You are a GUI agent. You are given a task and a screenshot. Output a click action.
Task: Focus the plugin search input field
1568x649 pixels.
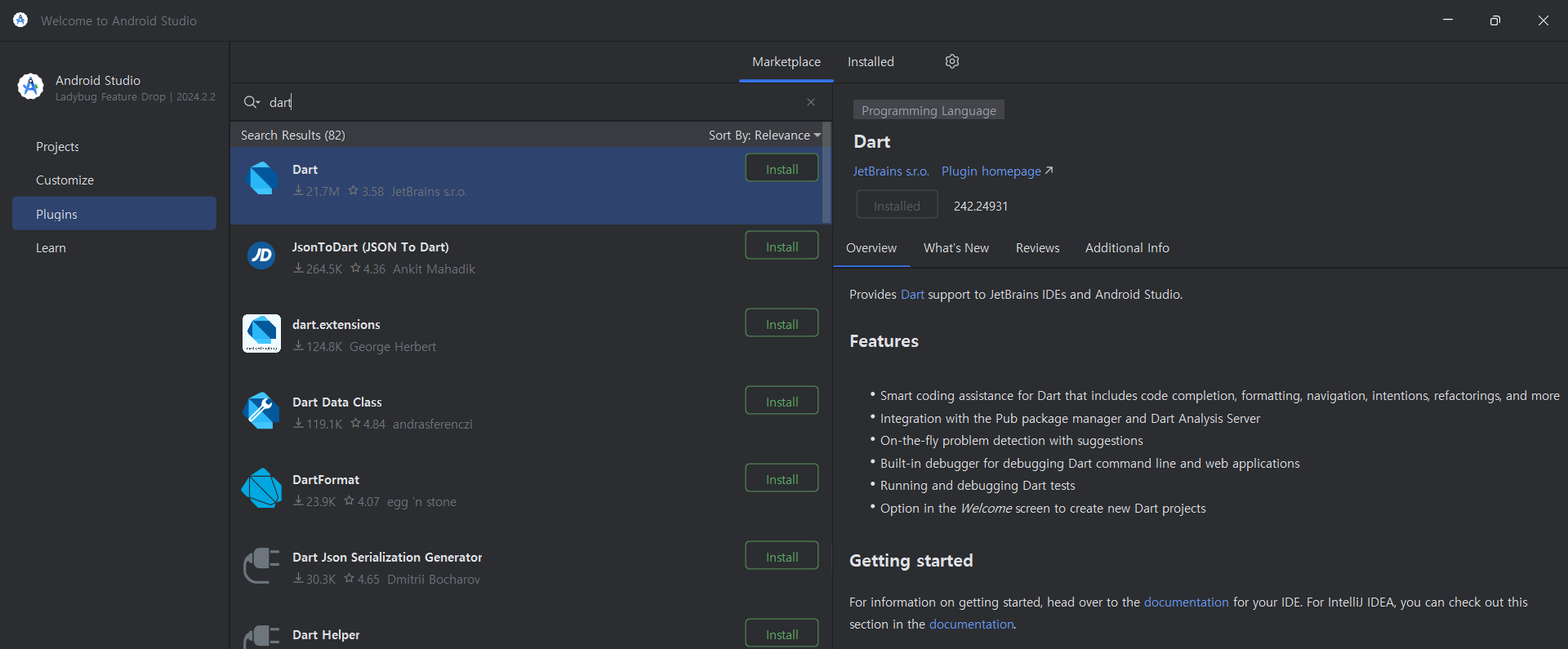pyautogui.click(x=531, y=102)
